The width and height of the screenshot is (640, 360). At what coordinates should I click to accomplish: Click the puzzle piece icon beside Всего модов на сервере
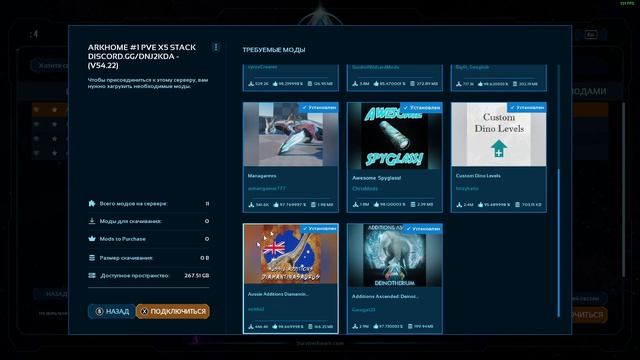92,203
